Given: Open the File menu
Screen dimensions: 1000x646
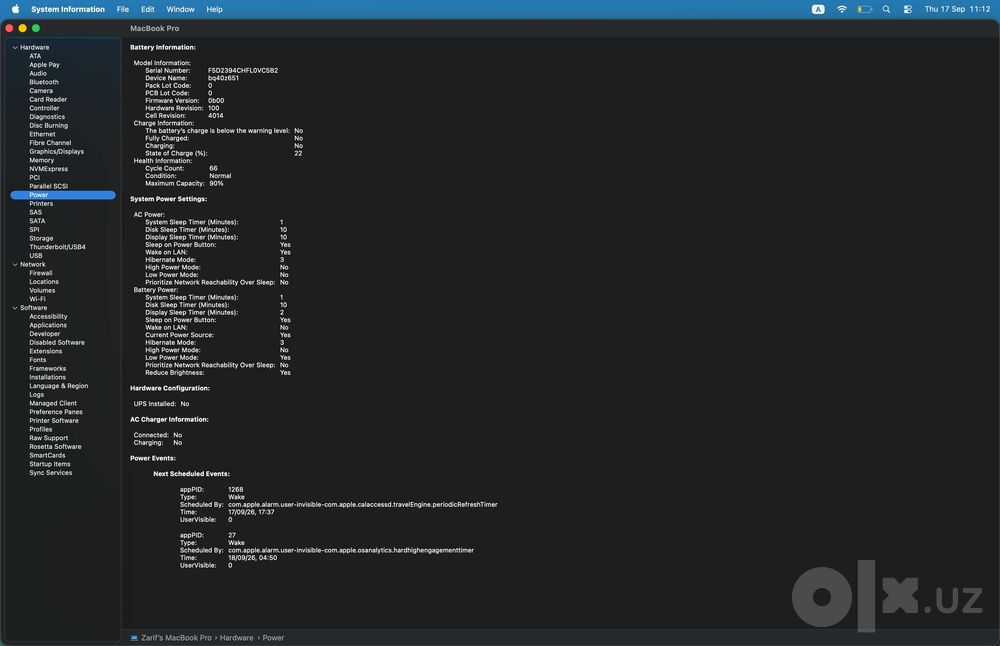Looking at the screenshot, I should 122,9.
